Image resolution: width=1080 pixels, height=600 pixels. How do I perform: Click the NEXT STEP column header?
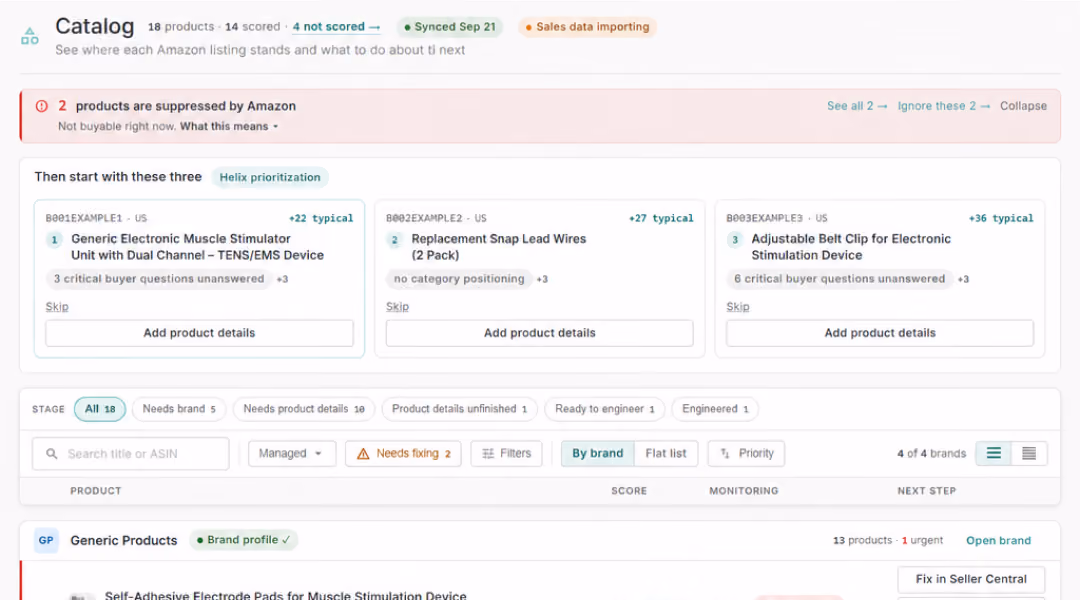pyautogui.click(x=926, y=491)
